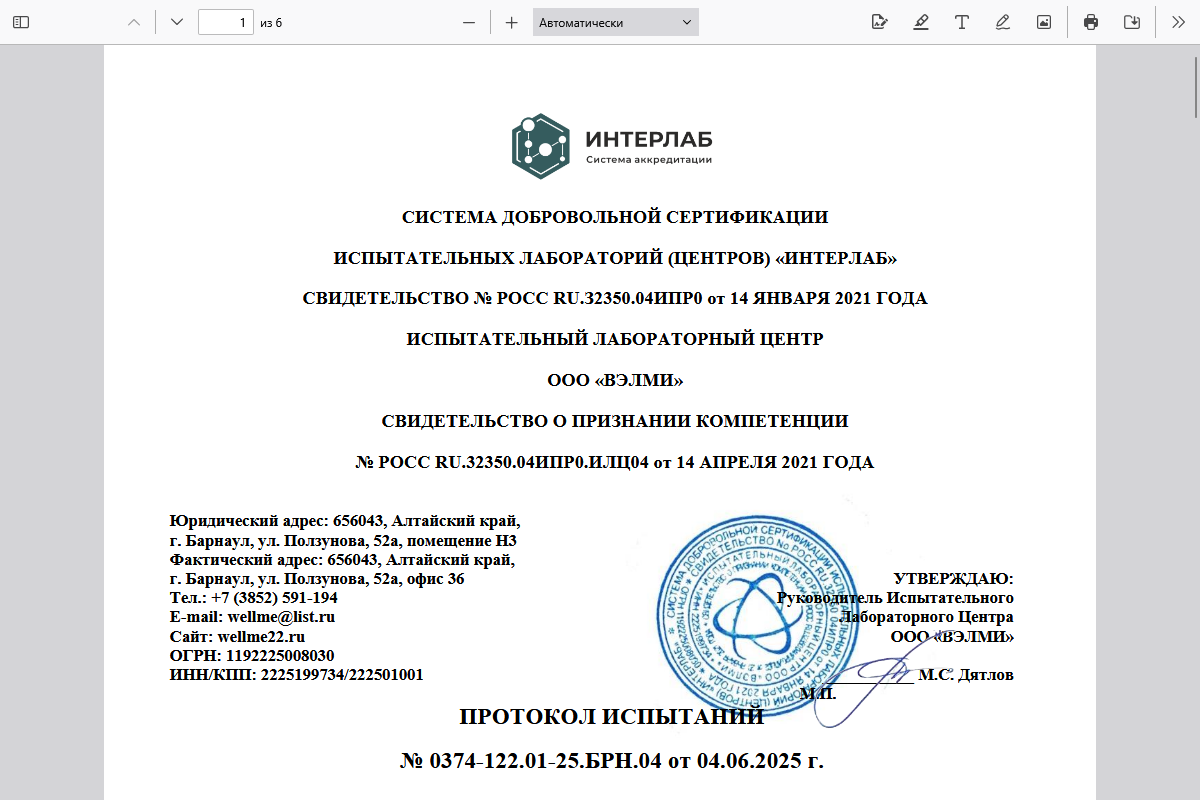This screenshot has height=800, width=1200.
Task: Click the site address 'wellme22.ru'
Action: tap(259, 636)
